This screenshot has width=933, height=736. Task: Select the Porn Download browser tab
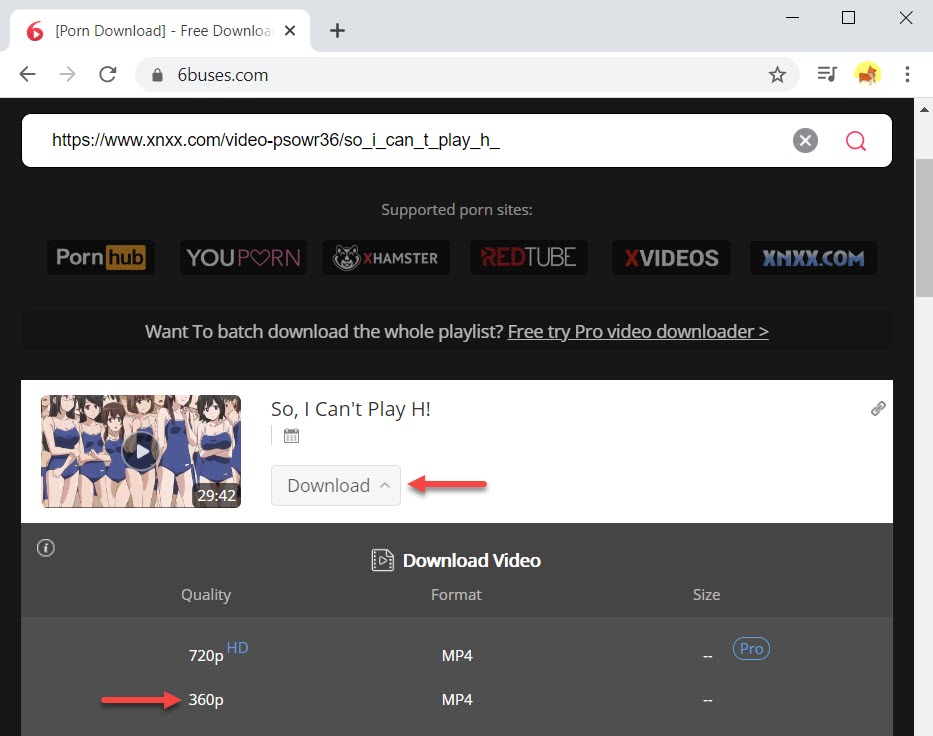tap(161, 30)
